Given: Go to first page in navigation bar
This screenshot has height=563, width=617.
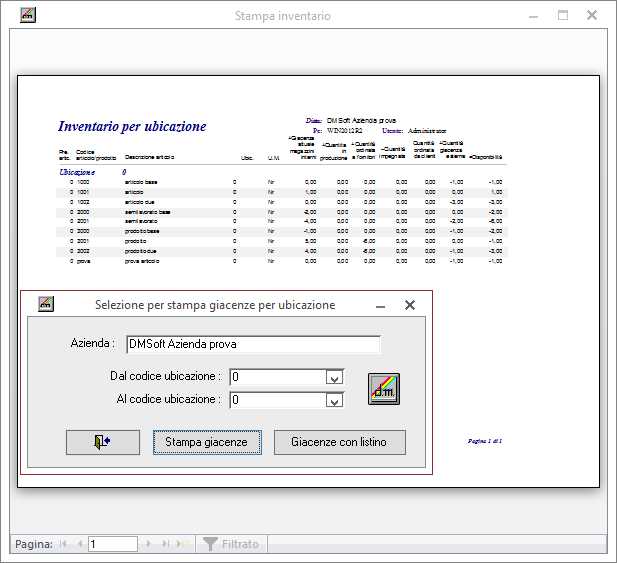Looking at the screenshot, I should coord(64,544).
